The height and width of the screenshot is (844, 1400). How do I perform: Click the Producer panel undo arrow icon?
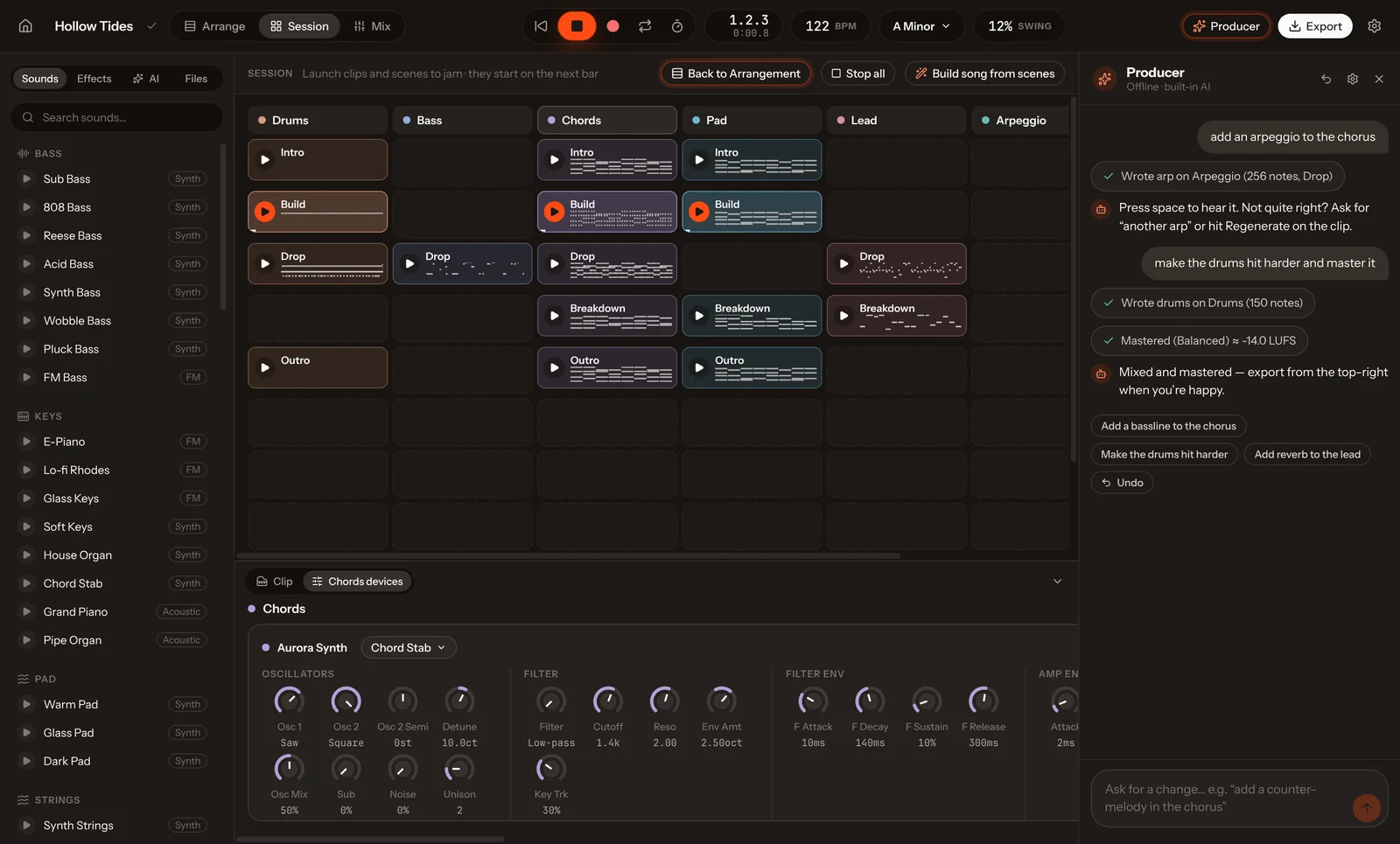(x=1326, y=79)
